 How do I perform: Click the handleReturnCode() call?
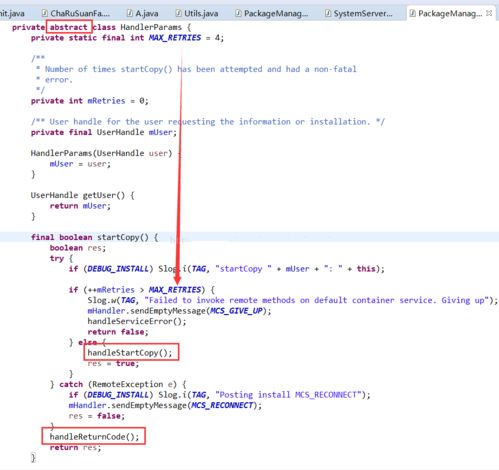94,437
